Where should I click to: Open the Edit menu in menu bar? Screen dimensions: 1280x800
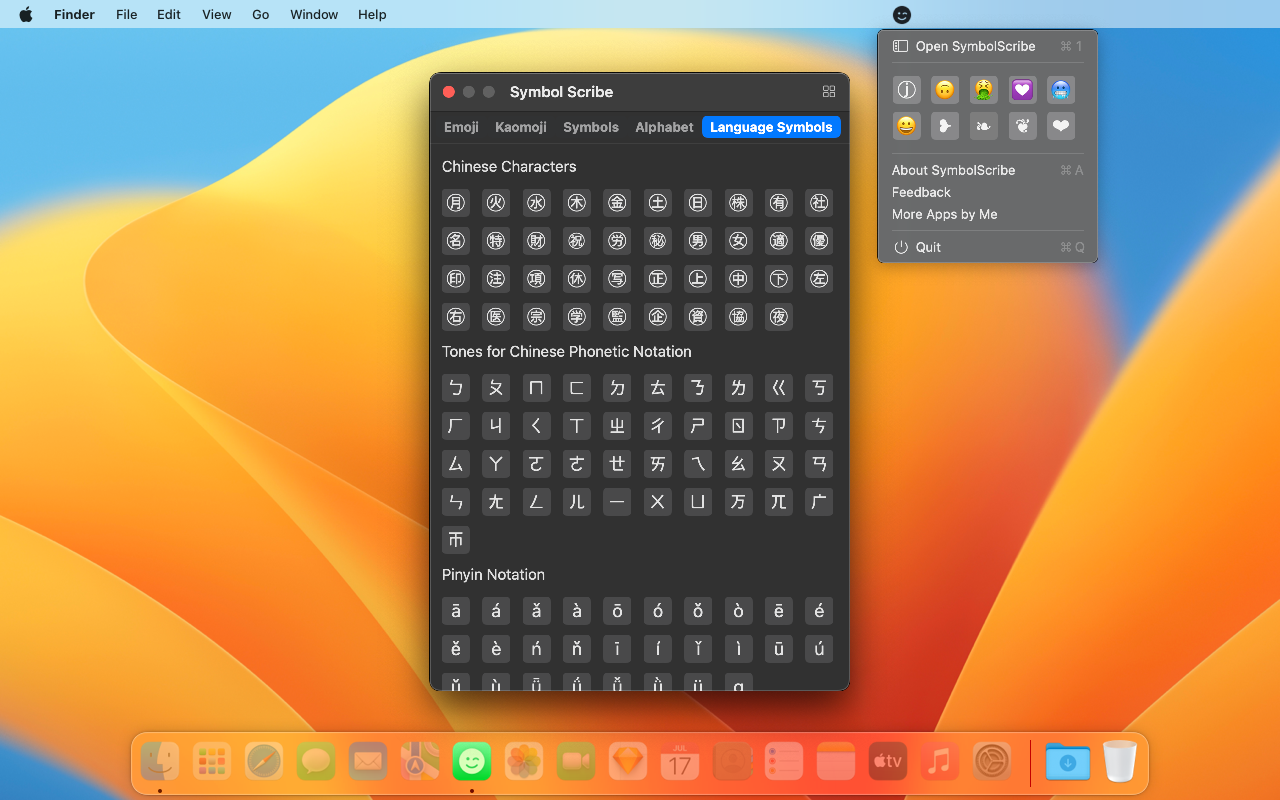click(169, 14)
